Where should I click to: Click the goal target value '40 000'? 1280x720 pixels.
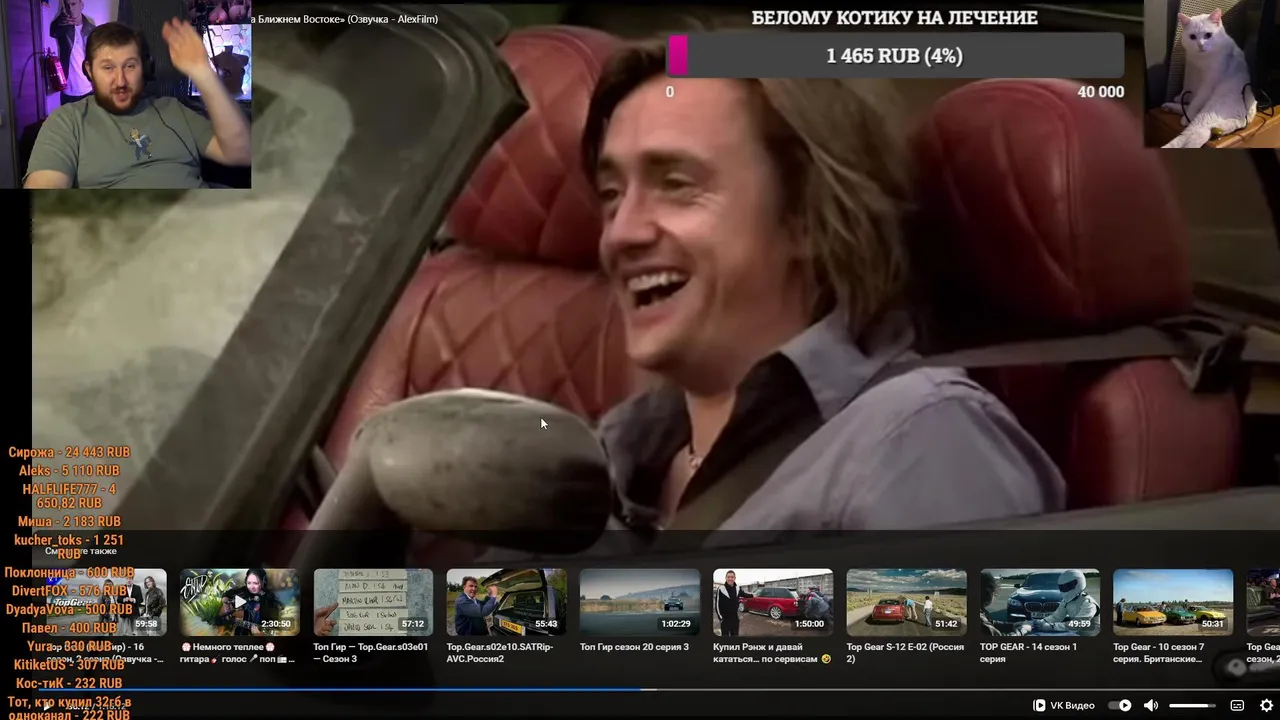pos(1100,92)
